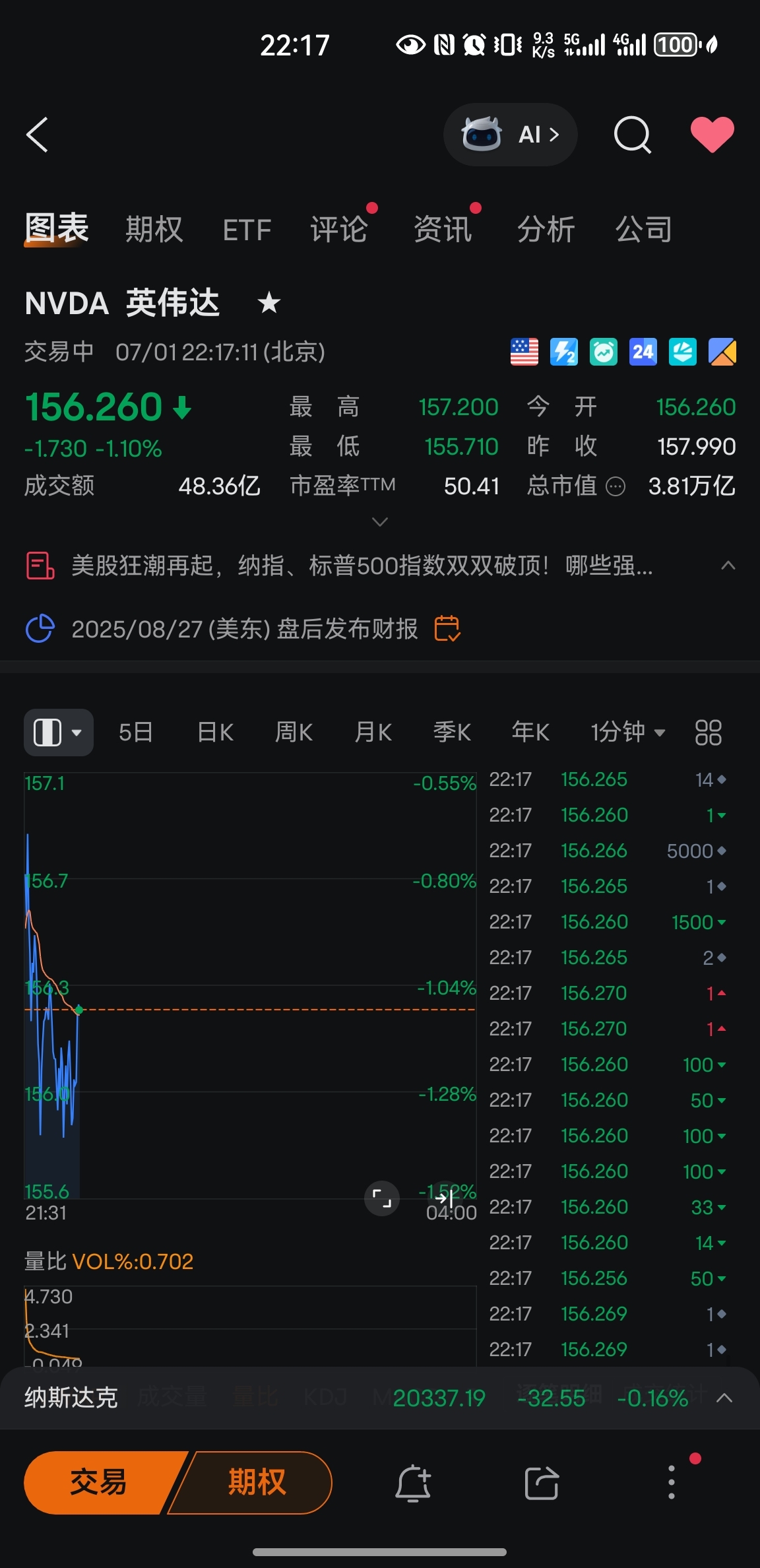The width and height of the screenshot is (760, 1568).
Task: Tap the alarm icon in status bar
Action: click(474, 45)
